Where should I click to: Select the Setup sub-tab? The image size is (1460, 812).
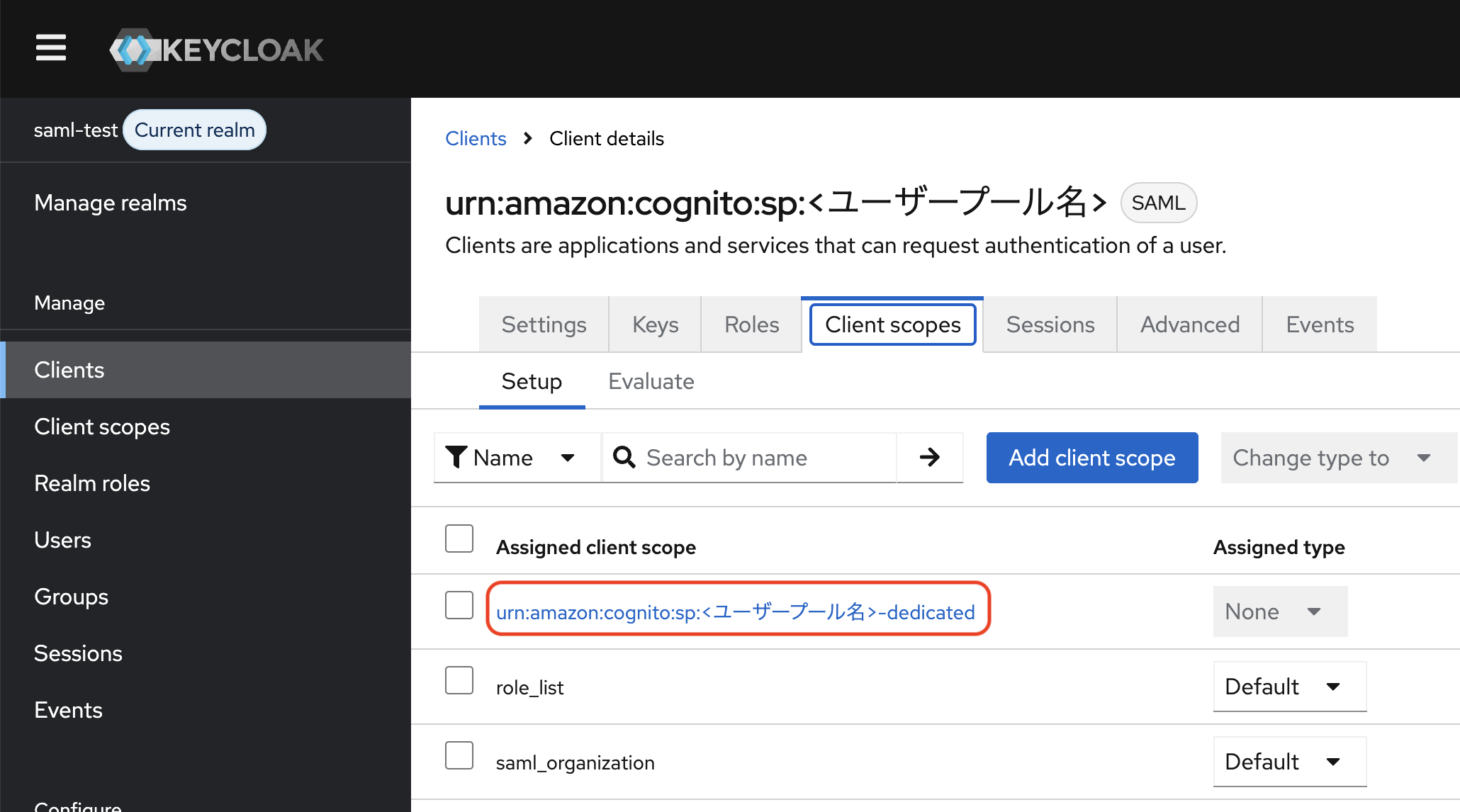532,381
